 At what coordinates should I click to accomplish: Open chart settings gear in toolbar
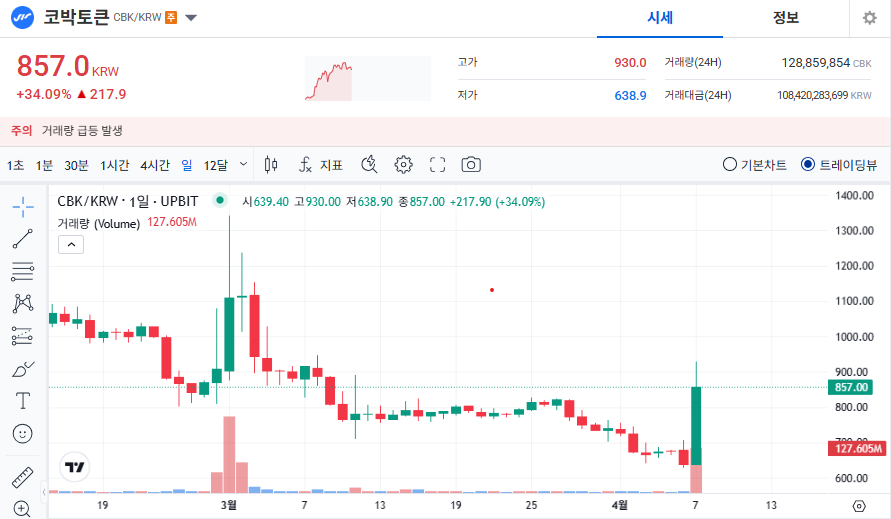tap(403, 165)
